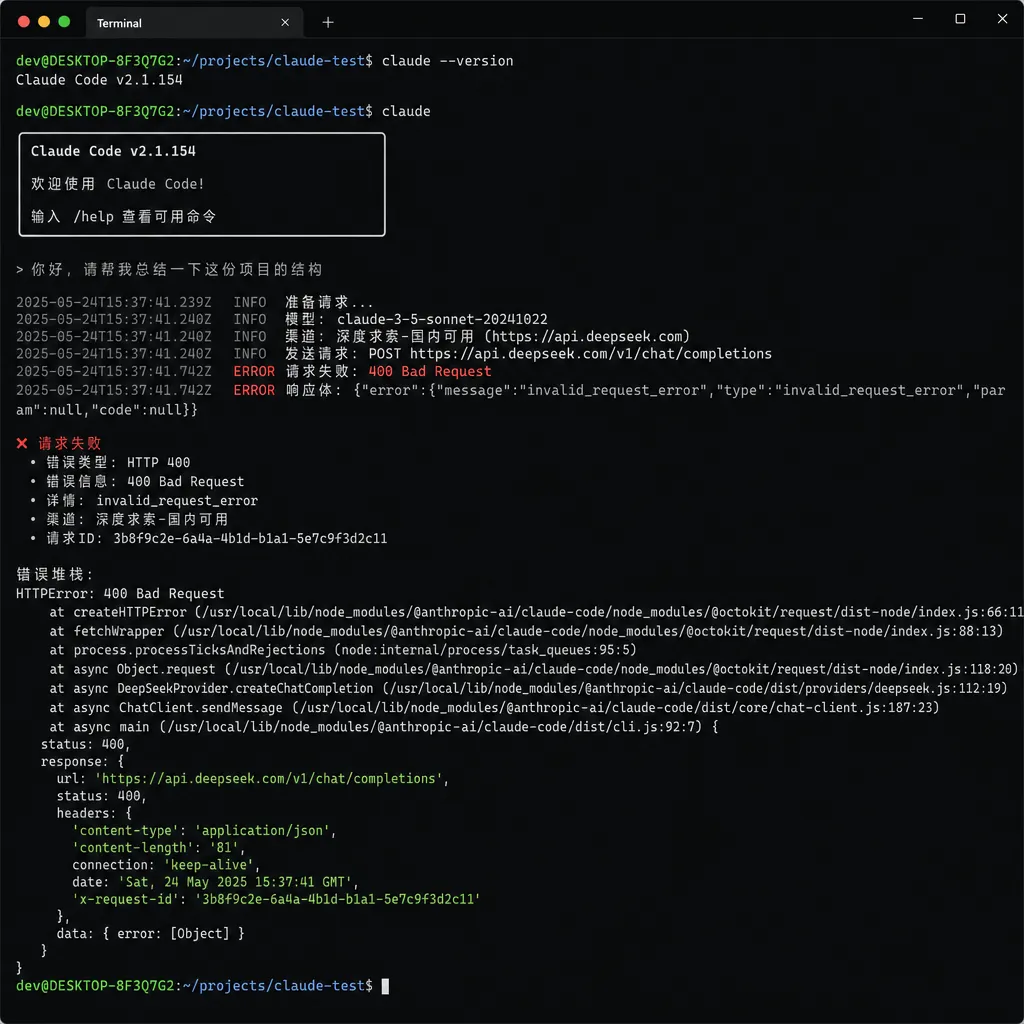Click '错误信息: 400 Bad Request' bullet
The width and height of the screenshot is (1024, 1024).
[x=145, y=481]
